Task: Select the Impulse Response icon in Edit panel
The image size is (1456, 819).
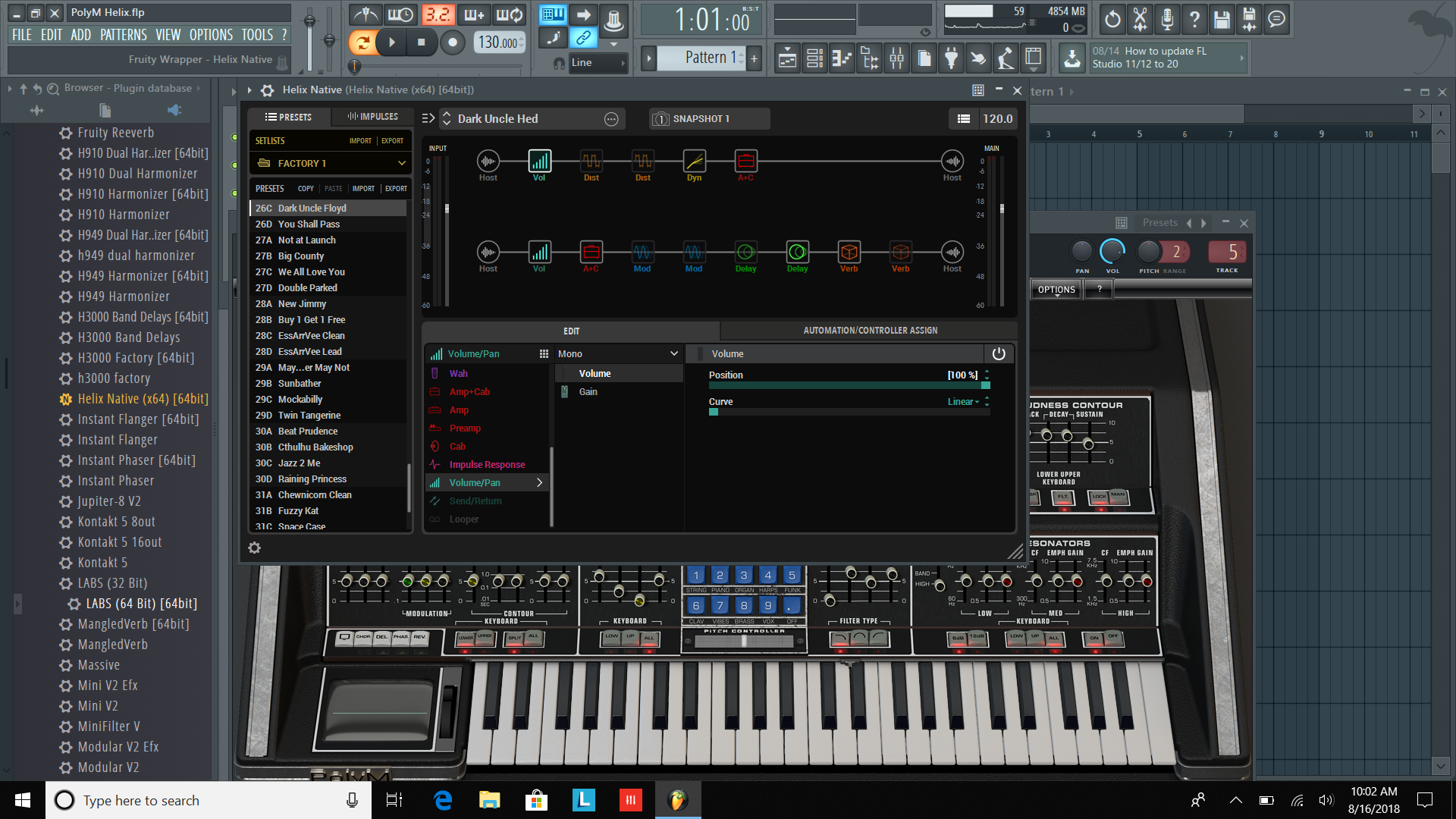Action: pos(435,464)
